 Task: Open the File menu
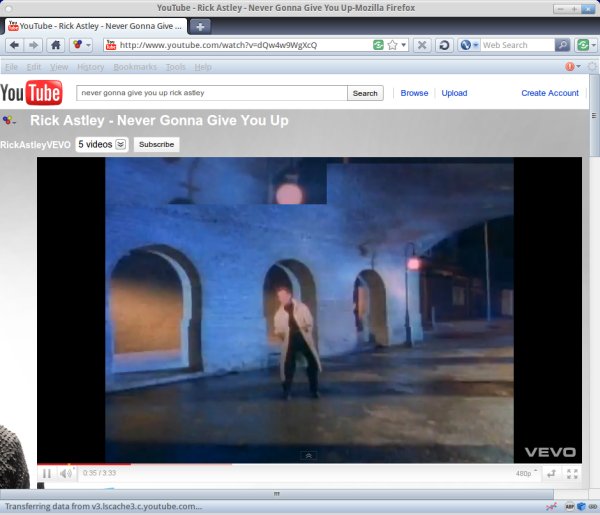11,67
